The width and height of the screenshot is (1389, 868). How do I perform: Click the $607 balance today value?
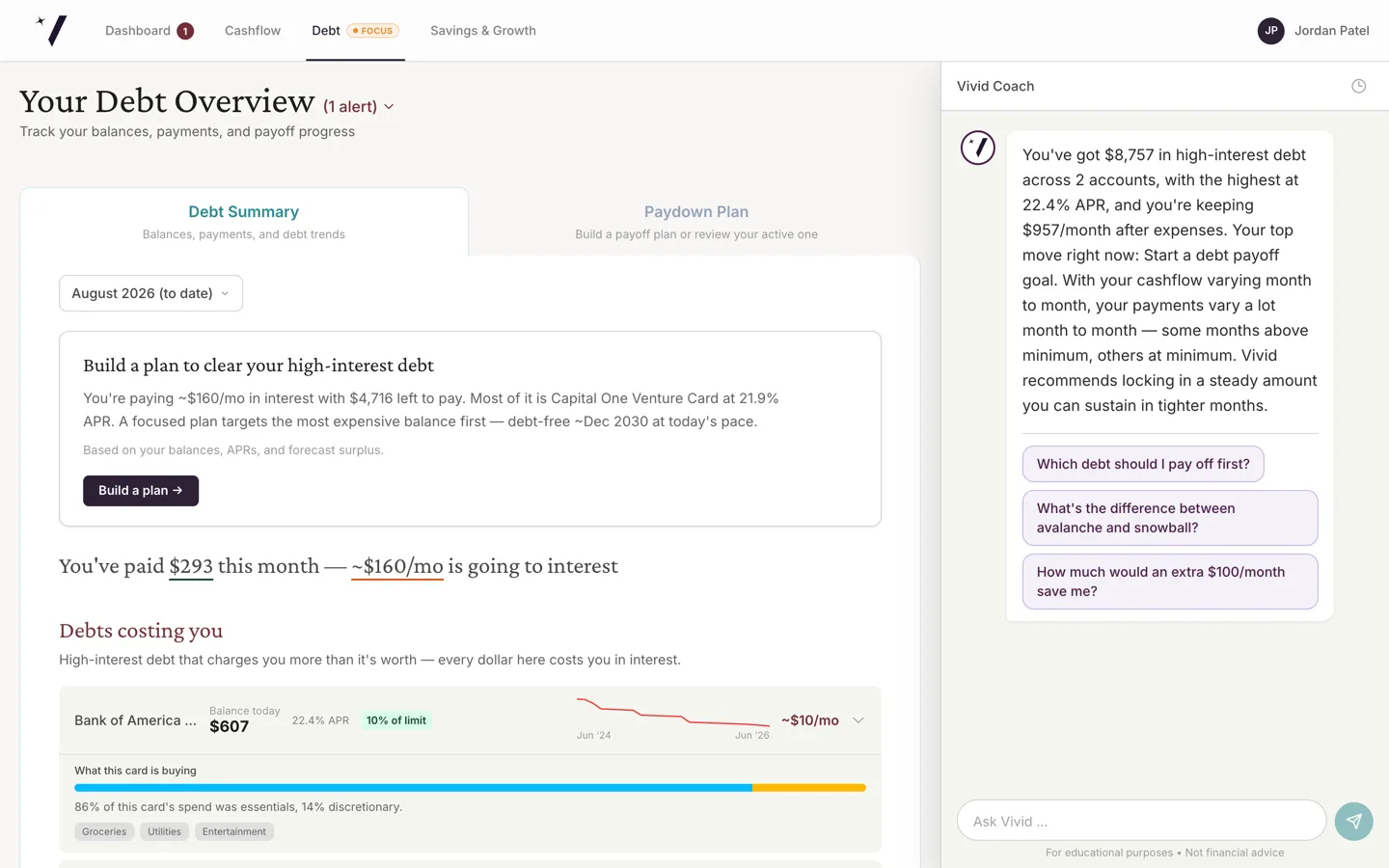point(230,727)
